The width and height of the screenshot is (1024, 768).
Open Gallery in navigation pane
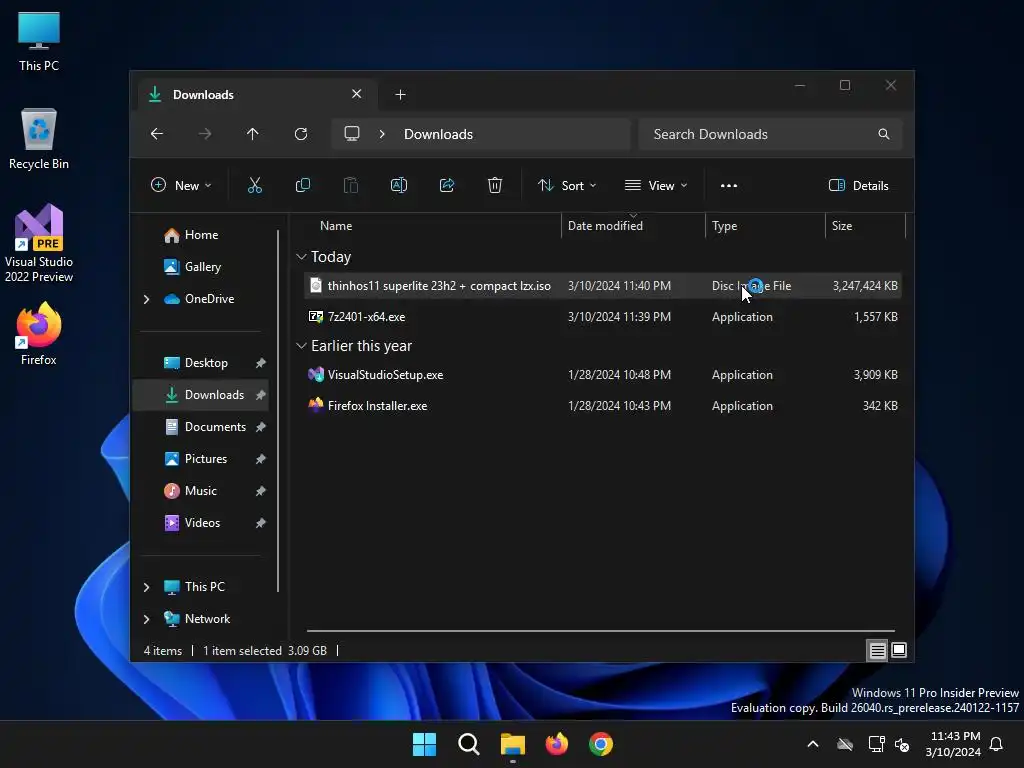coord(202,267)
